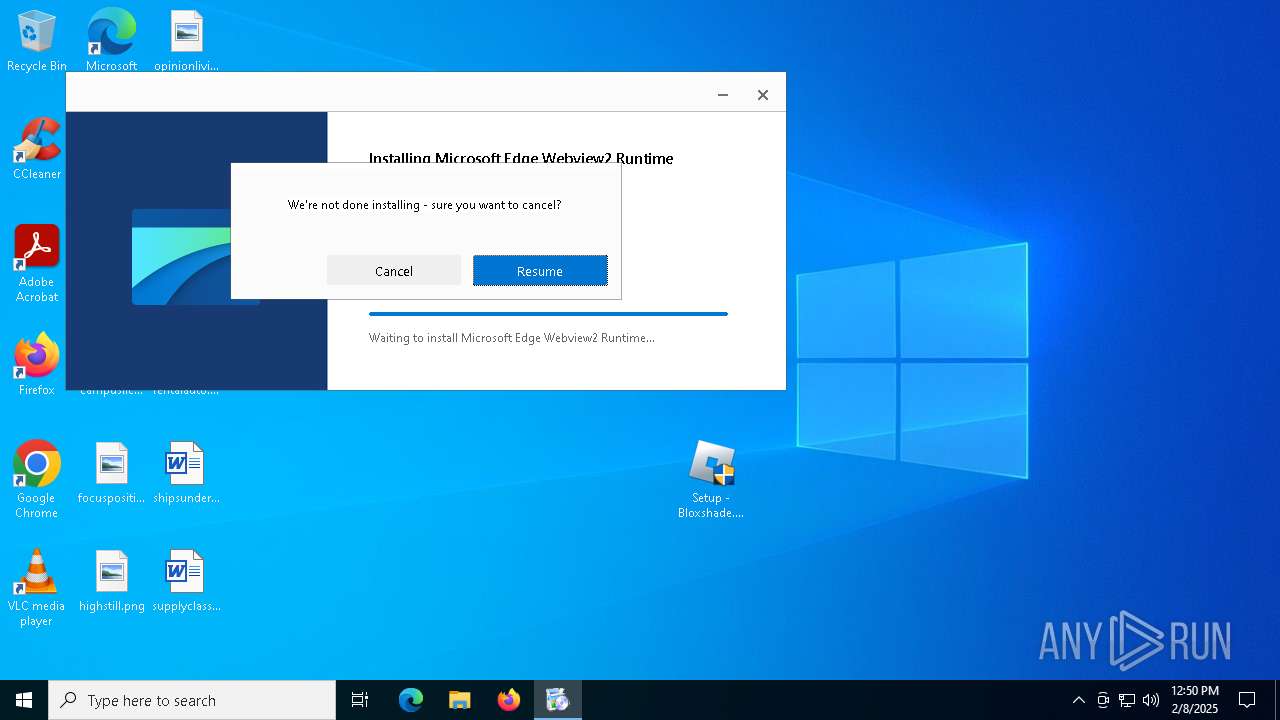Viewport: 1280px width, 720px height.
Task: Open the network status tray icon
Action: click(x=1127, y=700)
